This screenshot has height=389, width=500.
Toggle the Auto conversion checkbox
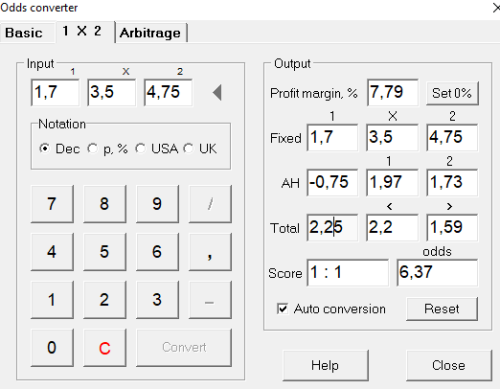[x=282, y=309]
